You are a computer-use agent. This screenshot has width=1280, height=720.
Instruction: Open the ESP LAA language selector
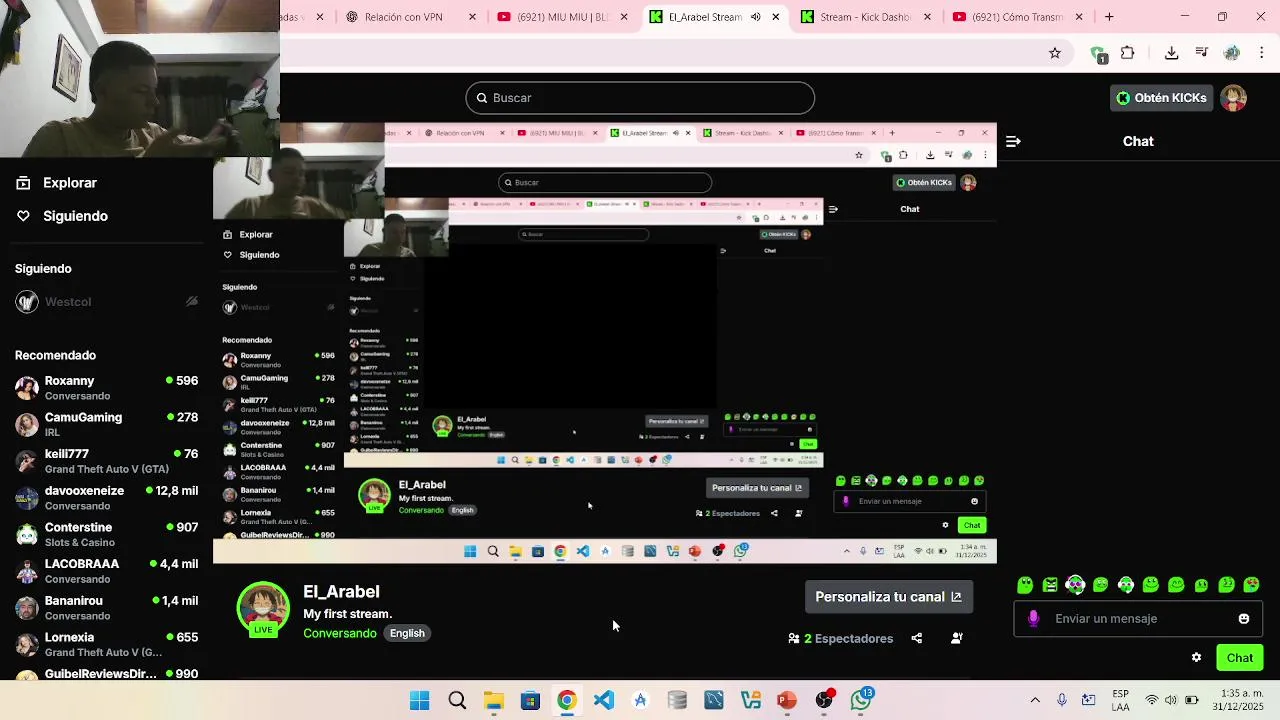pyautogui.click(x=1120, y=700)
